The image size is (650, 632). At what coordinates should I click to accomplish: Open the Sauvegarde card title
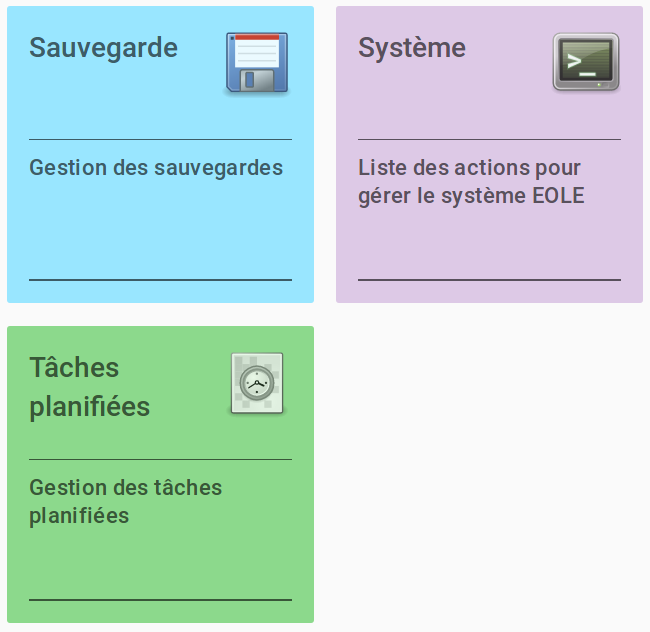click(x=103, y=48)
